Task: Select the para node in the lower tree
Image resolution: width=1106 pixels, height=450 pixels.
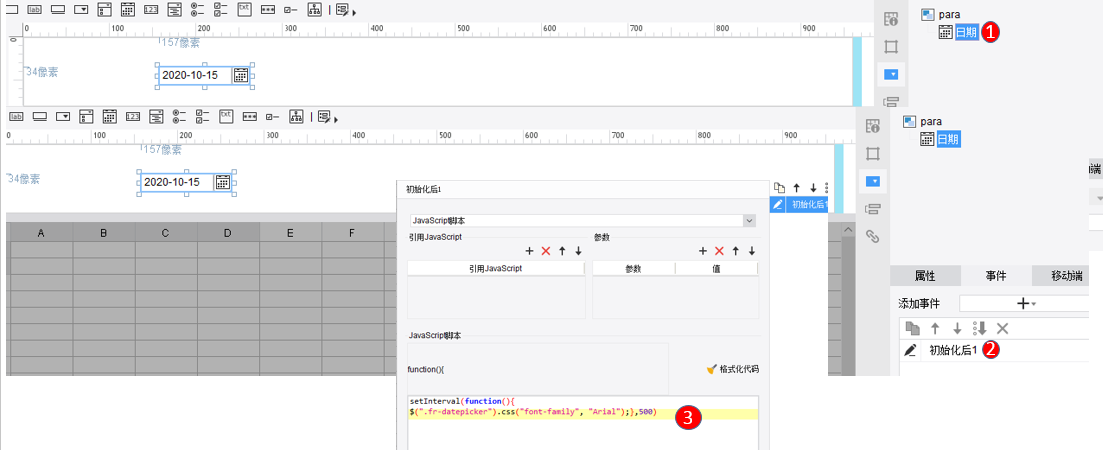Action: pyautogui.click(x=931, y=121)
